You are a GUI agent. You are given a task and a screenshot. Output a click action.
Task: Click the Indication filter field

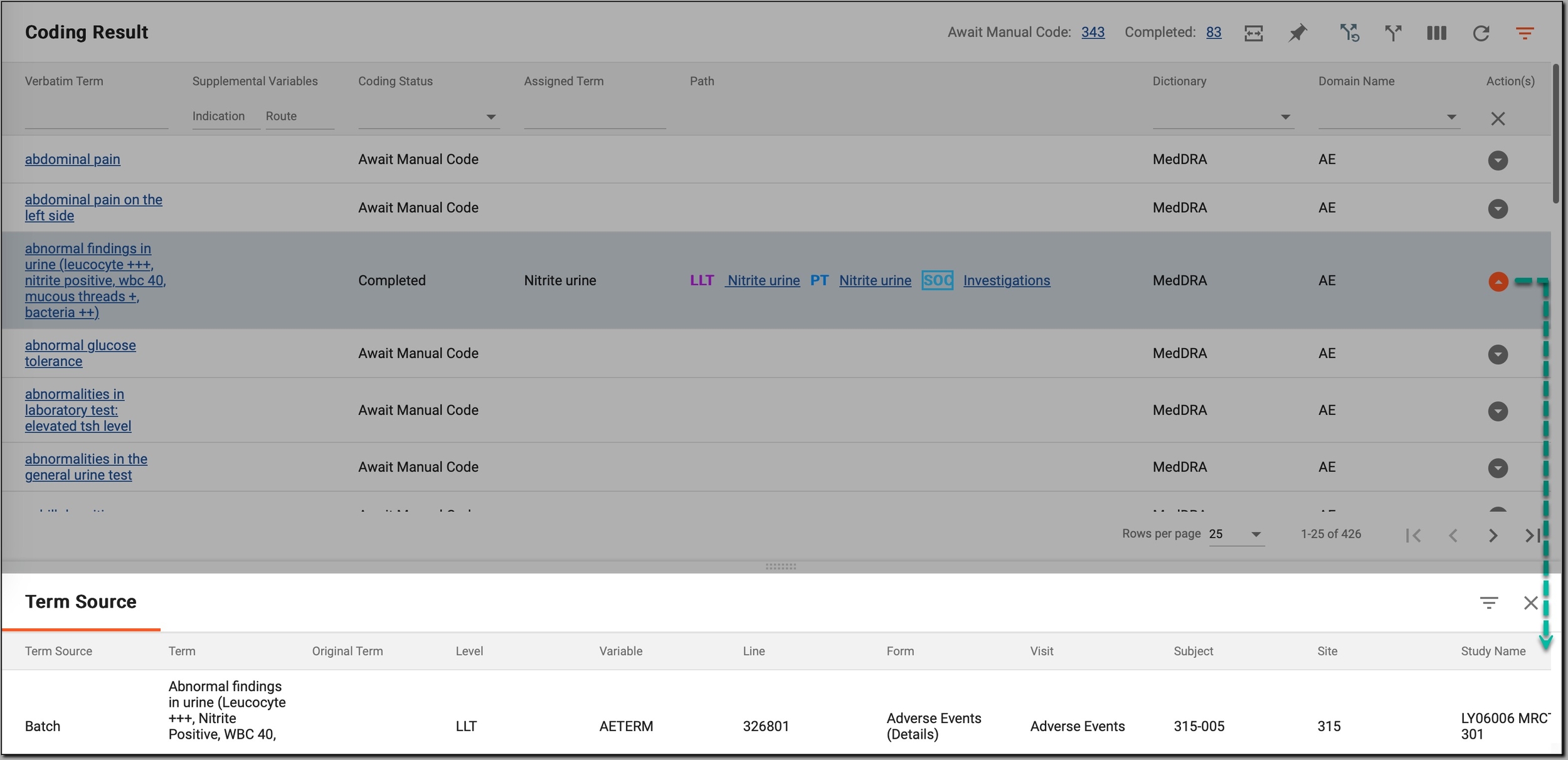[226, 117]
